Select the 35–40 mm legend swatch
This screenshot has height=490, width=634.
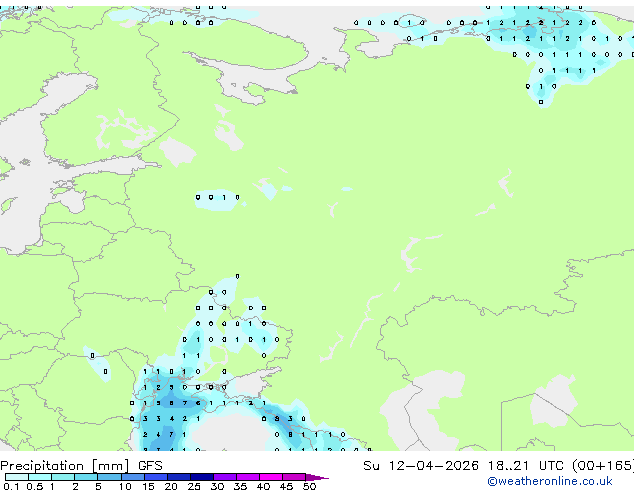click(x=247, y=477)
